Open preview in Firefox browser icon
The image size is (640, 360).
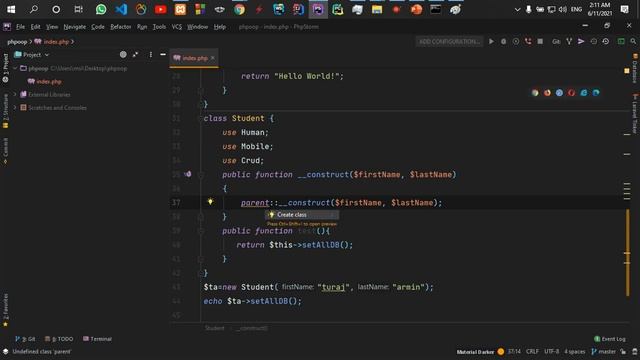(547, 93)
